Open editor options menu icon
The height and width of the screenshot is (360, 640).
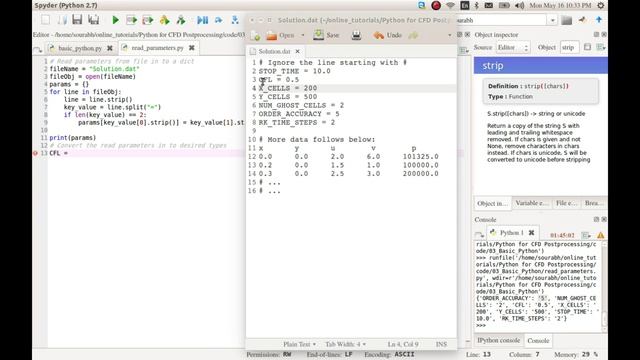click(464, 50)
